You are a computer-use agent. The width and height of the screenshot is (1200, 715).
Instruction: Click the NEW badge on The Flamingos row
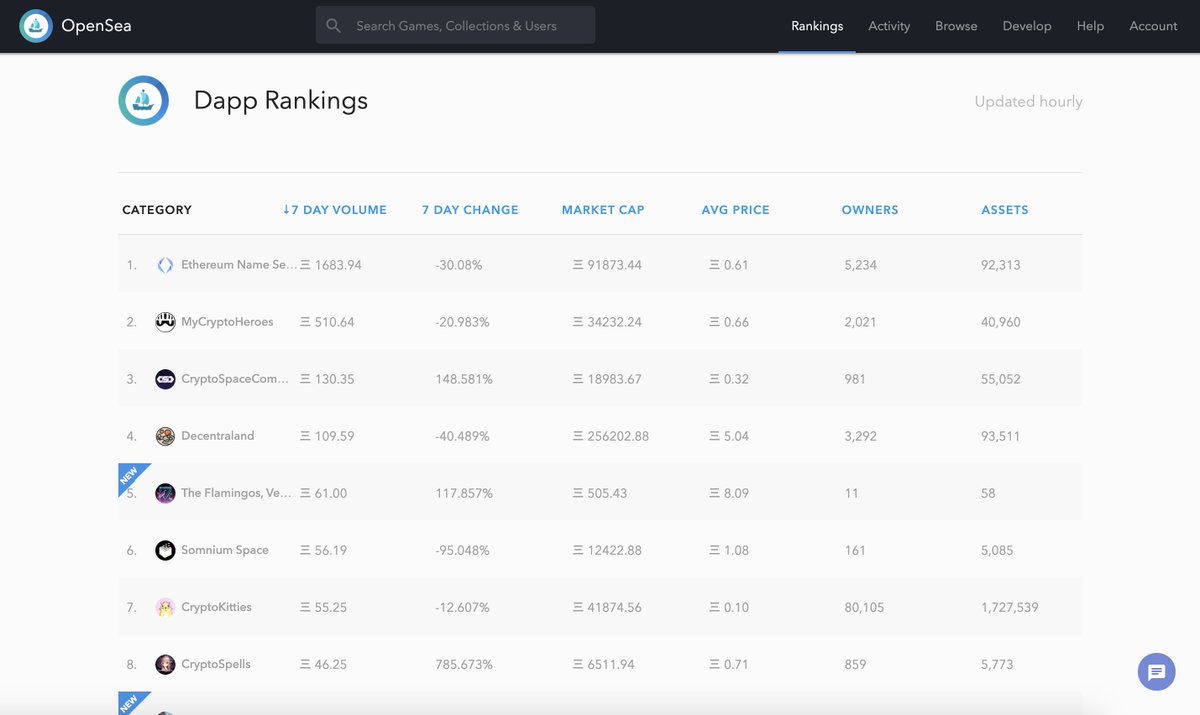click(131, 477)
